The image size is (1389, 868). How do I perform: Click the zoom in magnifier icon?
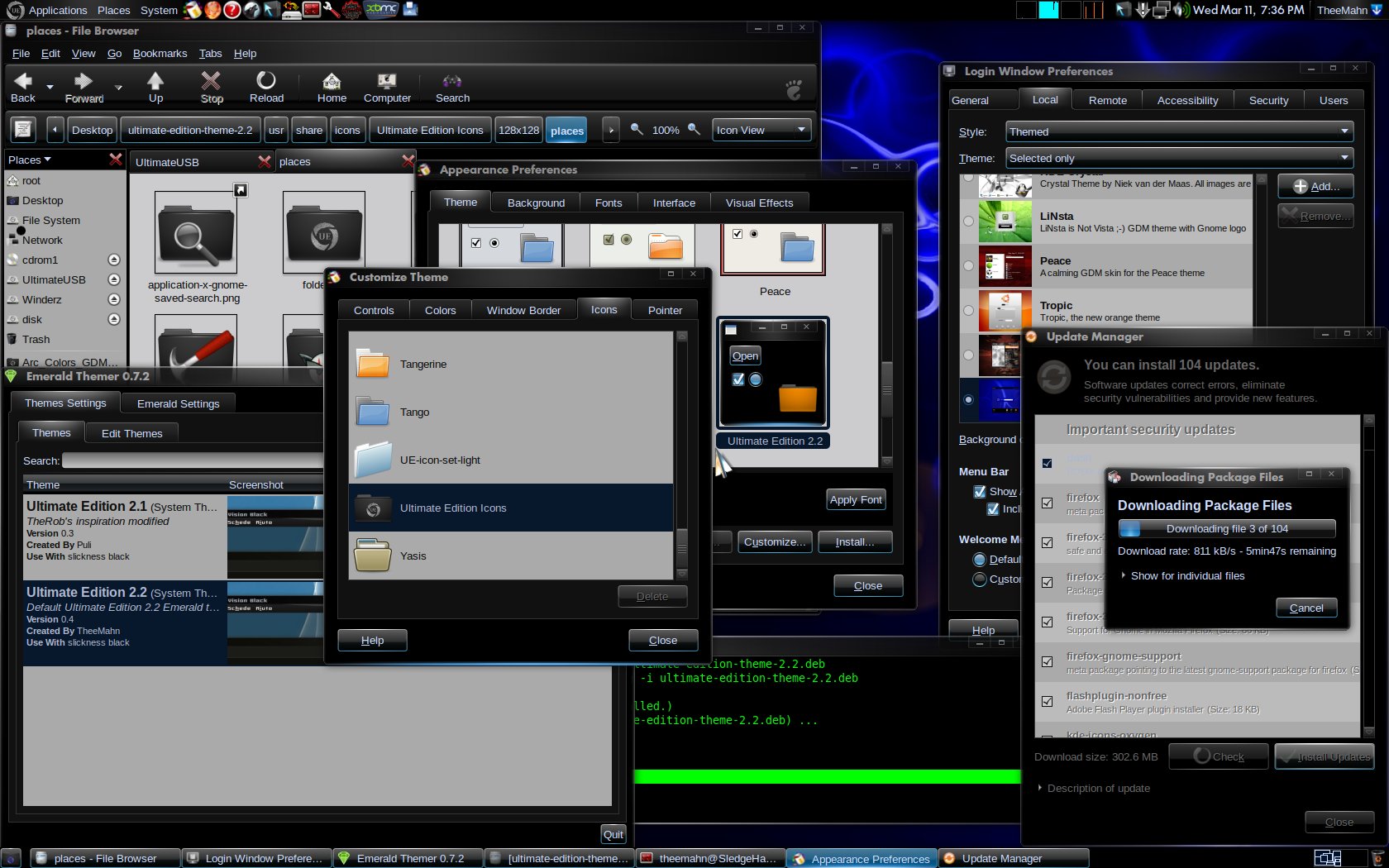[x=694, y=130]
